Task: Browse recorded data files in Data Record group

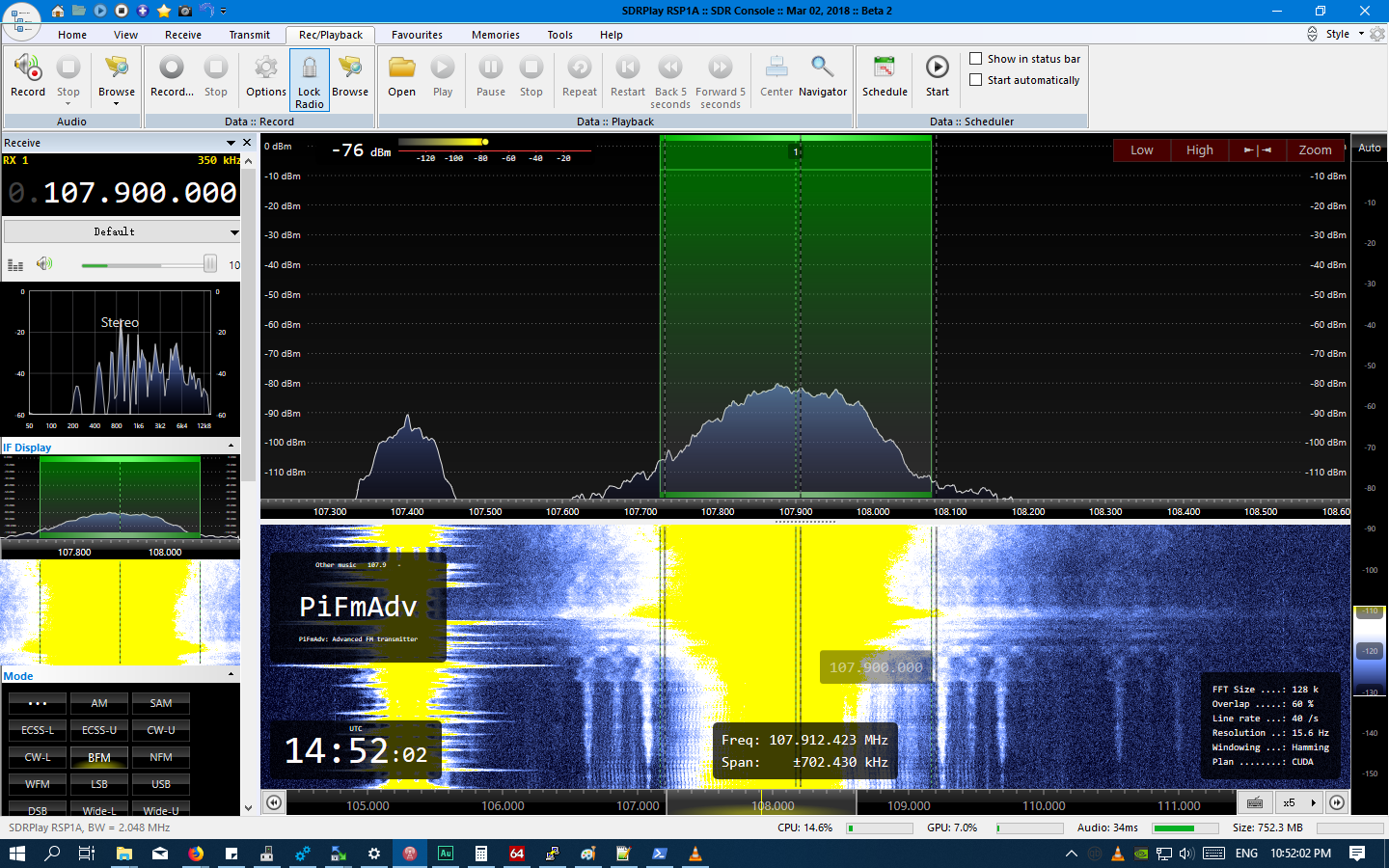Action: [x=350, y=75]
